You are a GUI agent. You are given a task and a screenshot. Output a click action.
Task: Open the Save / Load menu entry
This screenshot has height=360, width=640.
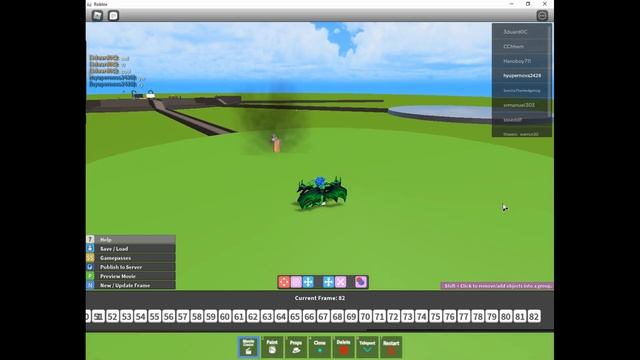[x=131, y=249]
